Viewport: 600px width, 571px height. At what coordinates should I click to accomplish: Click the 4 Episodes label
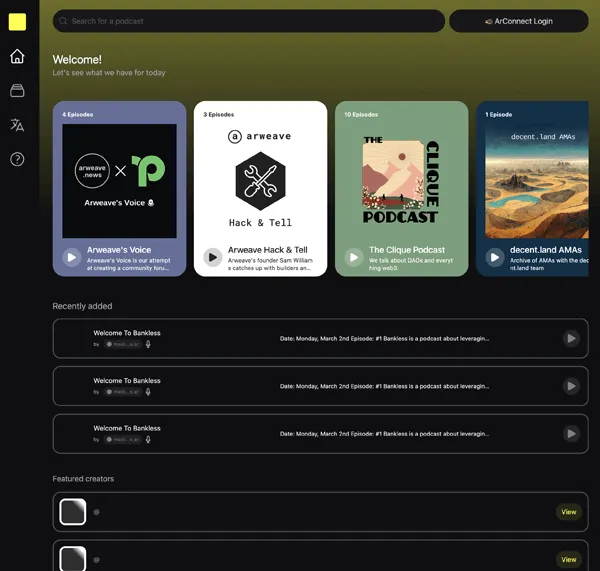pos(78,114)
